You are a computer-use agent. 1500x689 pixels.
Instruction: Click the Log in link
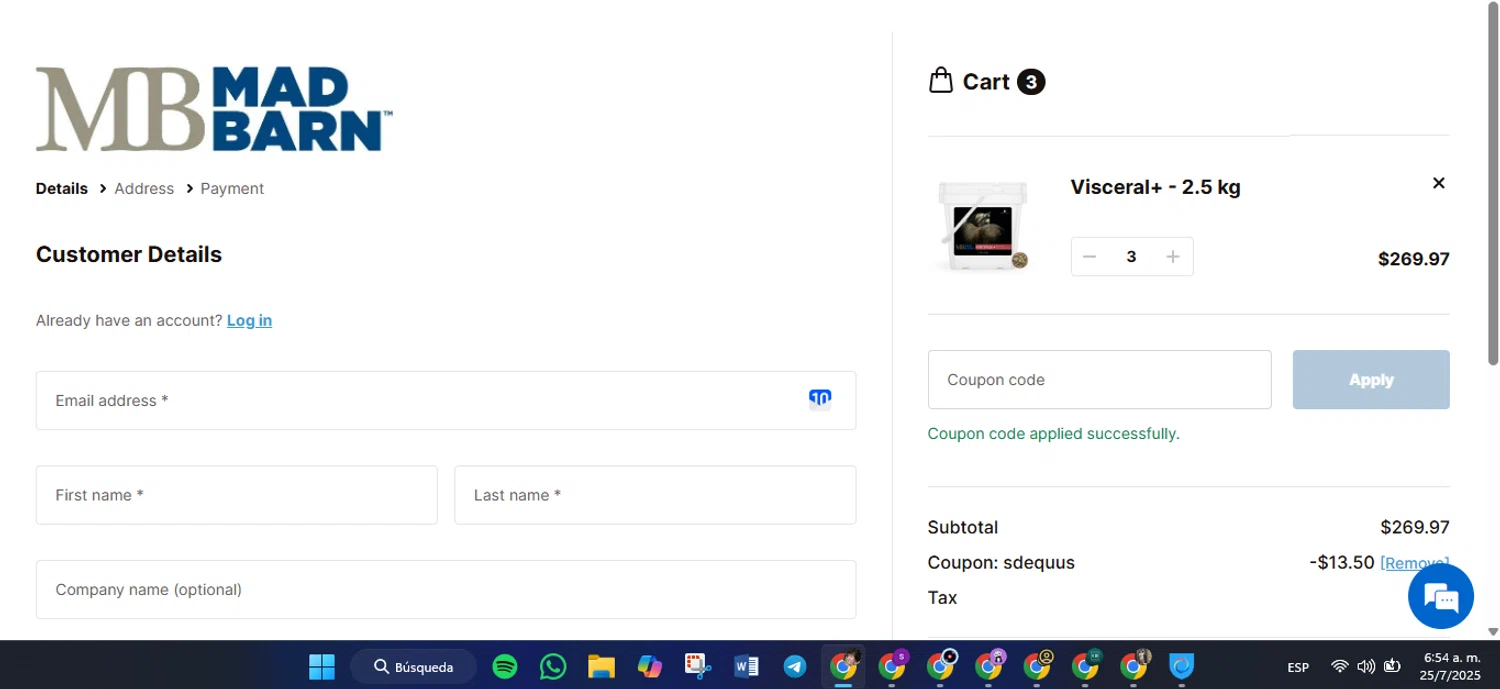249,320
